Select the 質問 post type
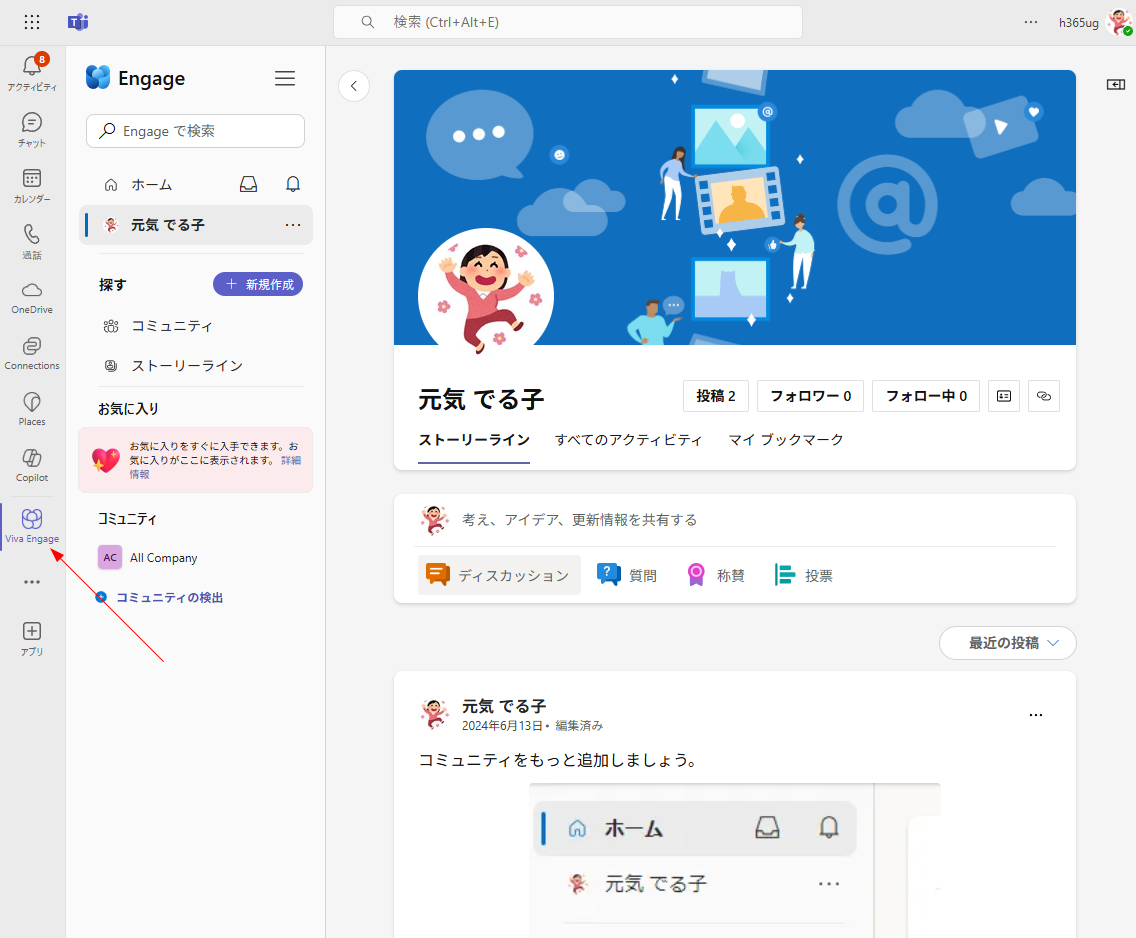The height and width of the screenshot is (938, 1136). 627,575
